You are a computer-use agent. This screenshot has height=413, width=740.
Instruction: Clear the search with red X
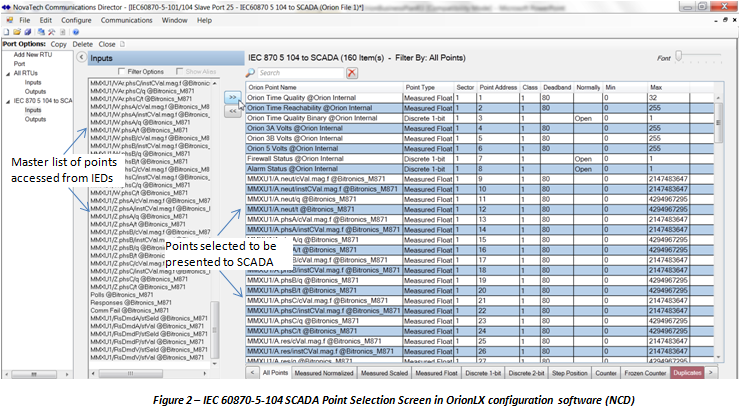[352, 73]
